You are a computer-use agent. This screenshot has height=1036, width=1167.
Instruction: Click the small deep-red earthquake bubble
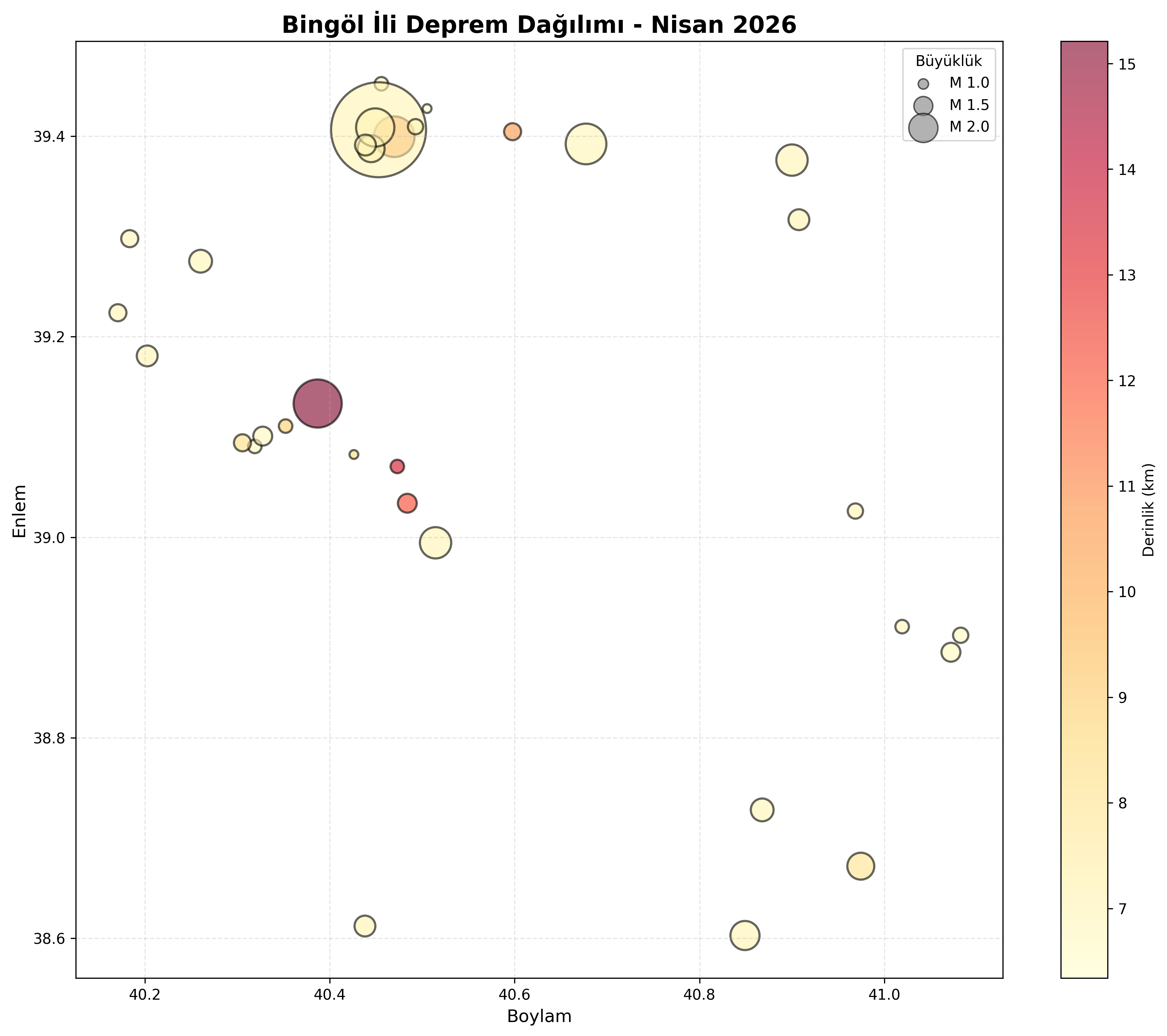click(397, 466)
